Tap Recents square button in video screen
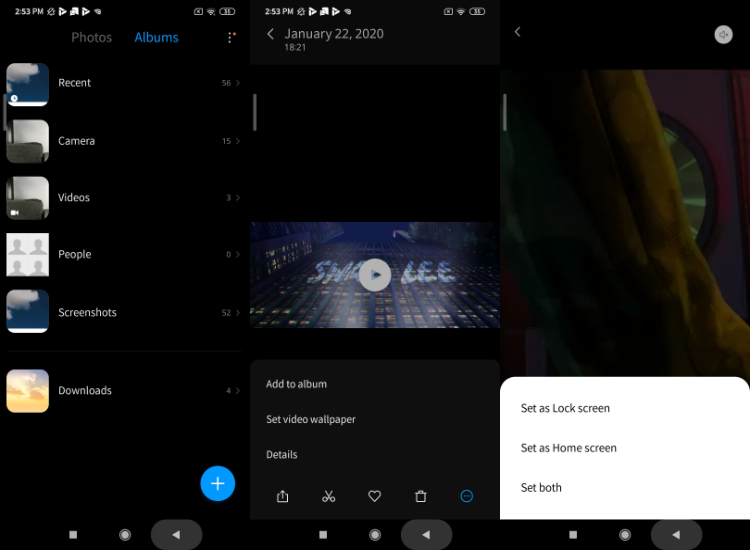 pos(323,535)
